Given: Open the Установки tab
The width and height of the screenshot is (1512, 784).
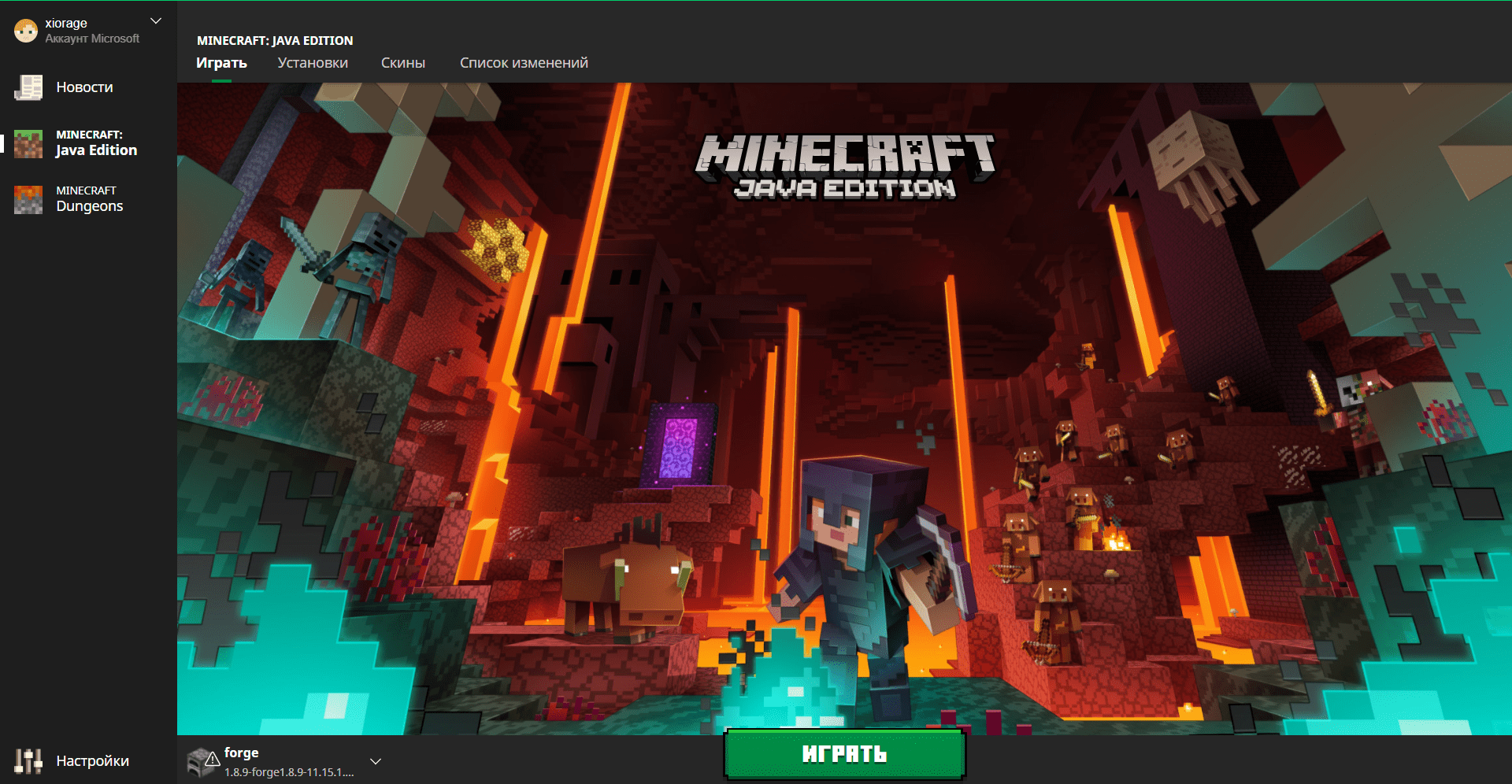Looking at the screenshot, I should click(313, 63).
